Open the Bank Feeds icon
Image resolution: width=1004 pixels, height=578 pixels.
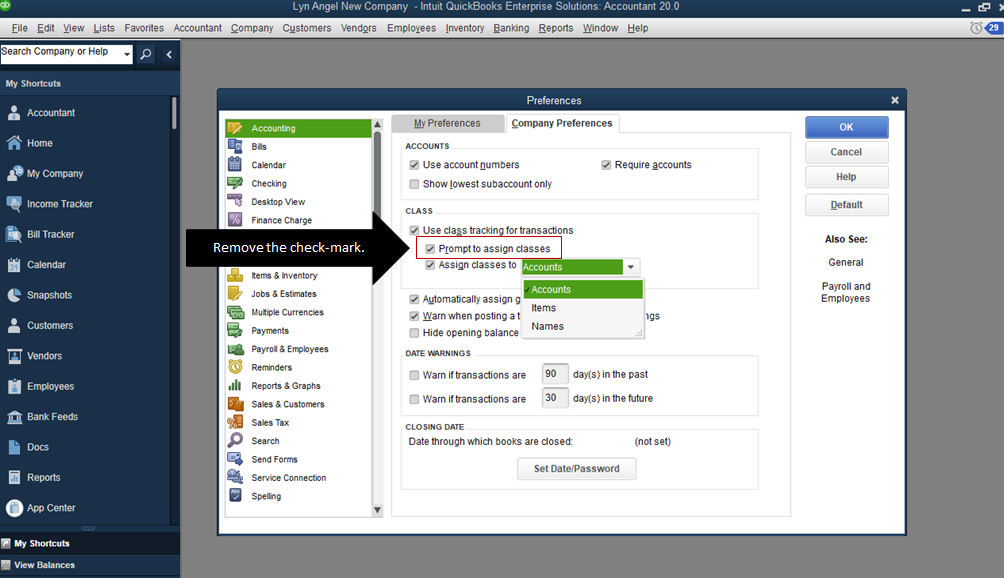pos(14,417)
